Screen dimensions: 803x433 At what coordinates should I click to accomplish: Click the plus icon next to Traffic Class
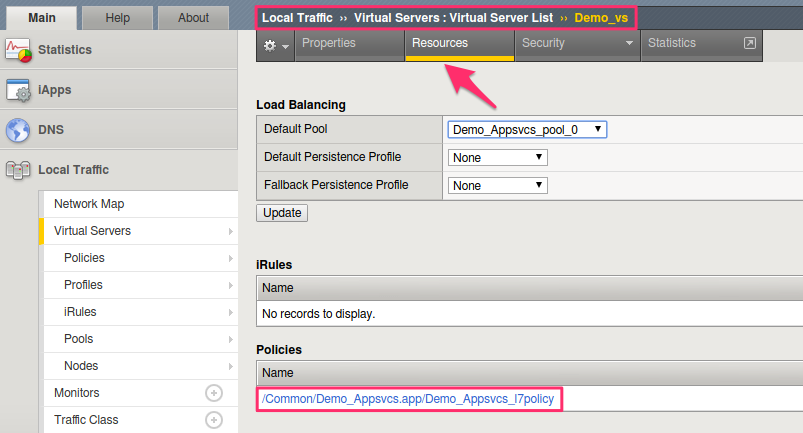click(x=214, y=420)
